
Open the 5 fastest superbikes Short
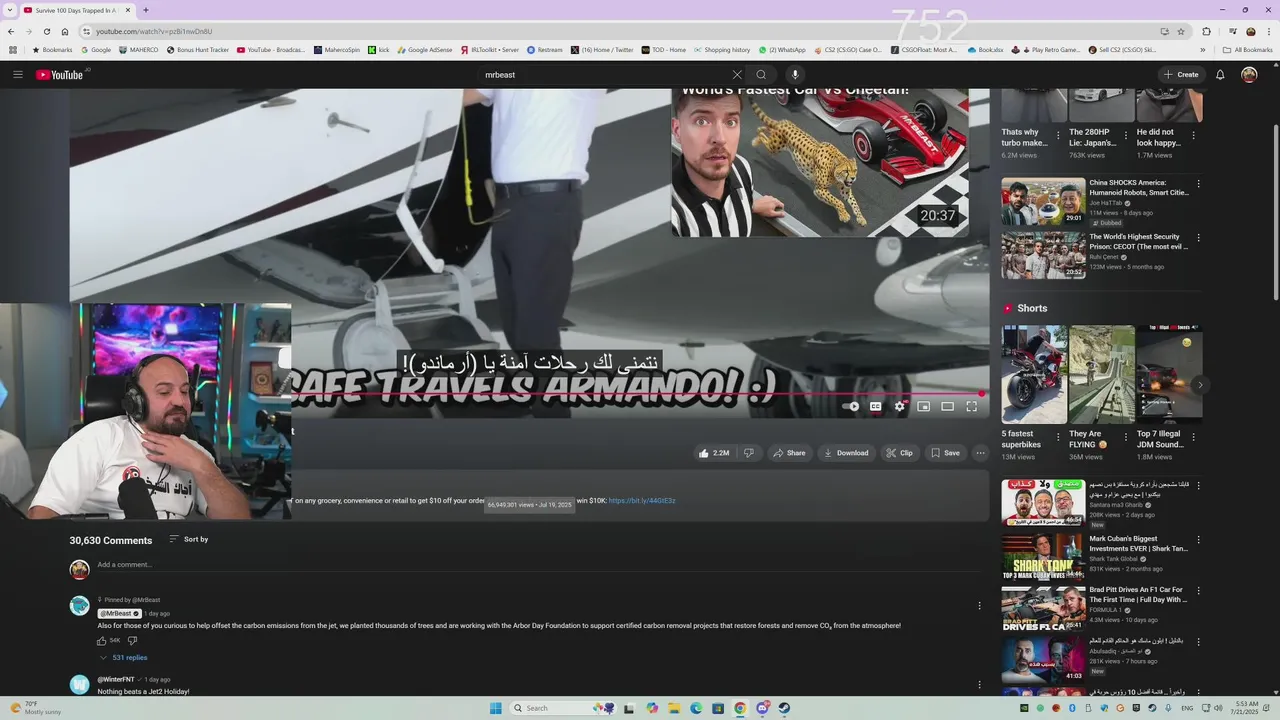(1035, 374)
